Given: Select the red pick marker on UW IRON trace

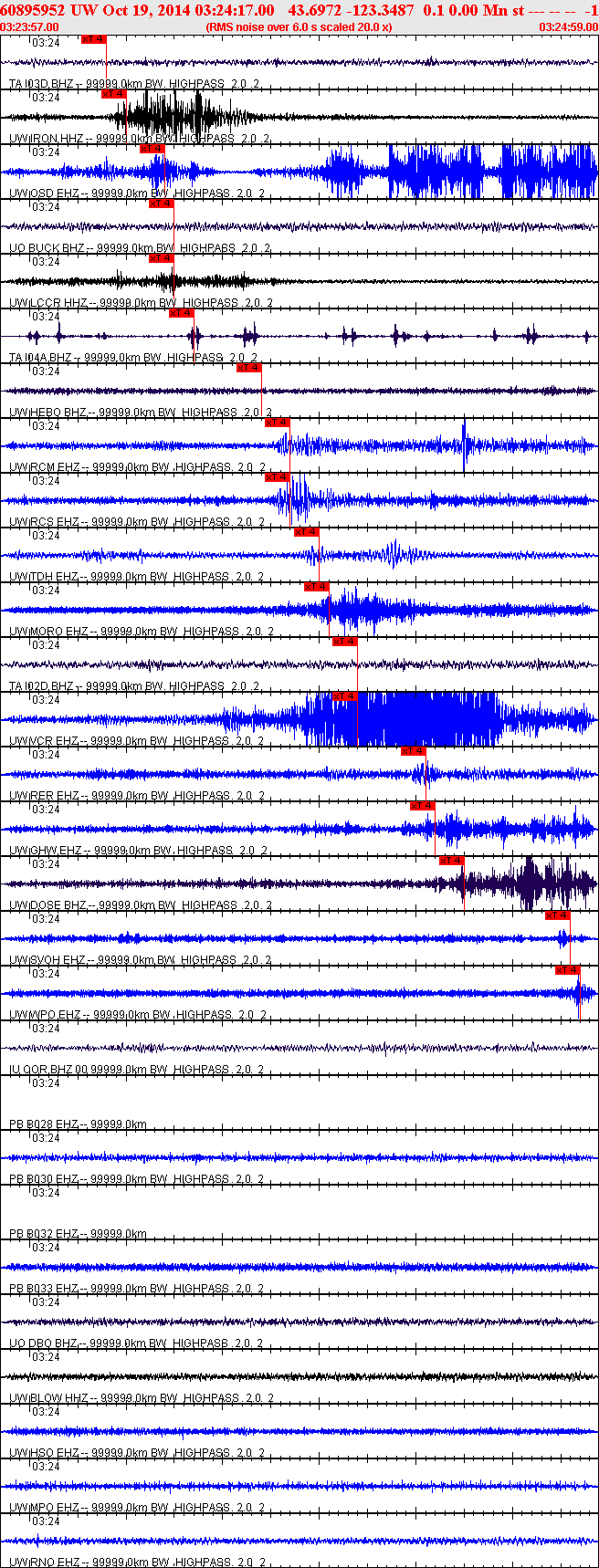Looking at the screenshot, I should click(x=114, y=94).
